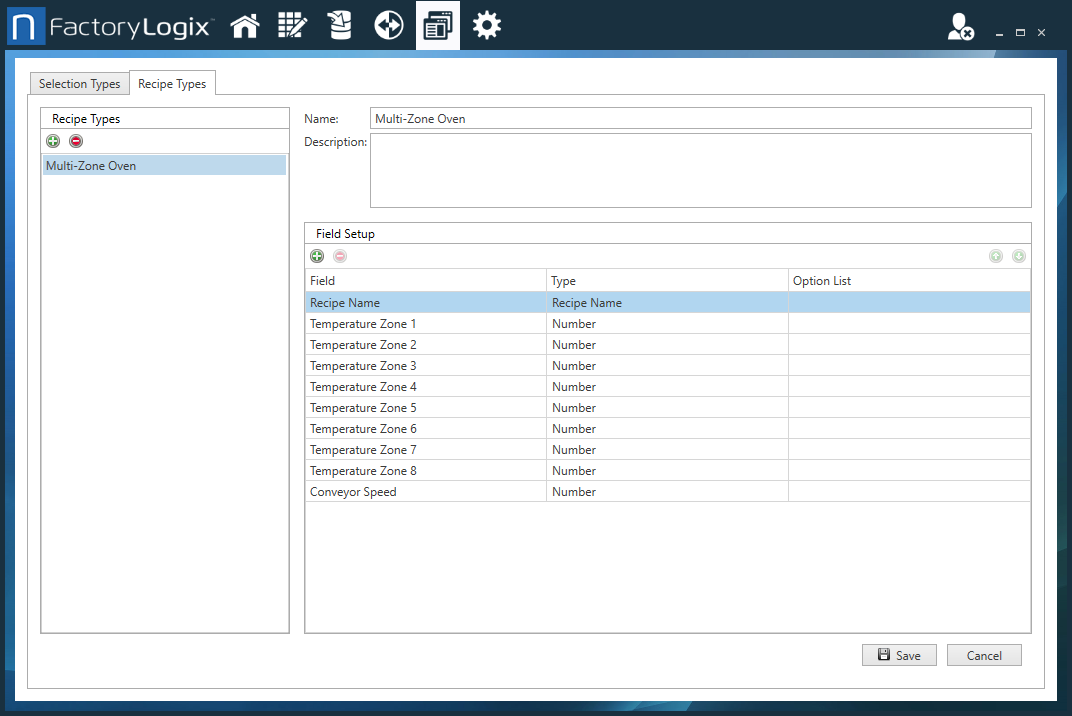Click into the Description text area

pos(699,170)
